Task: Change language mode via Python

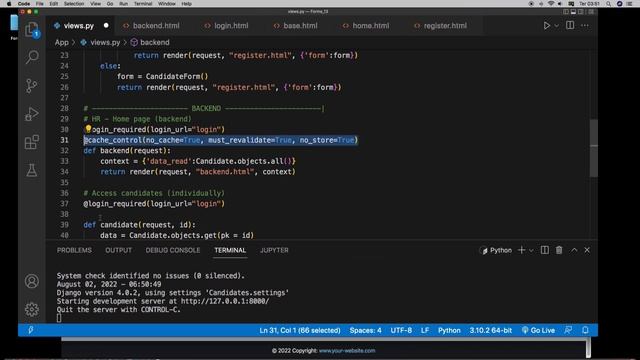Action: click(x=449, y=330)
